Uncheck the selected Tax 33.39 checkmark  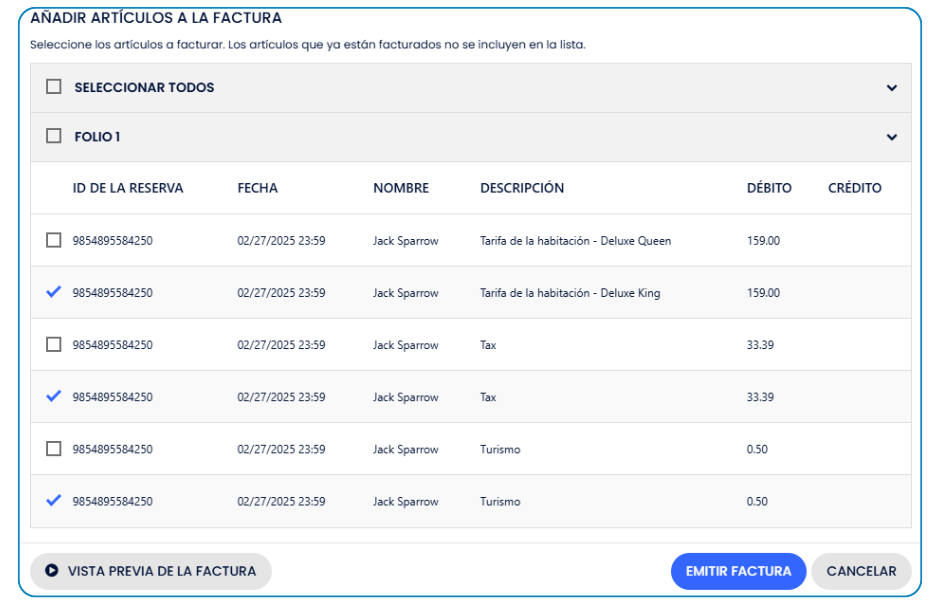coord(54,397)
